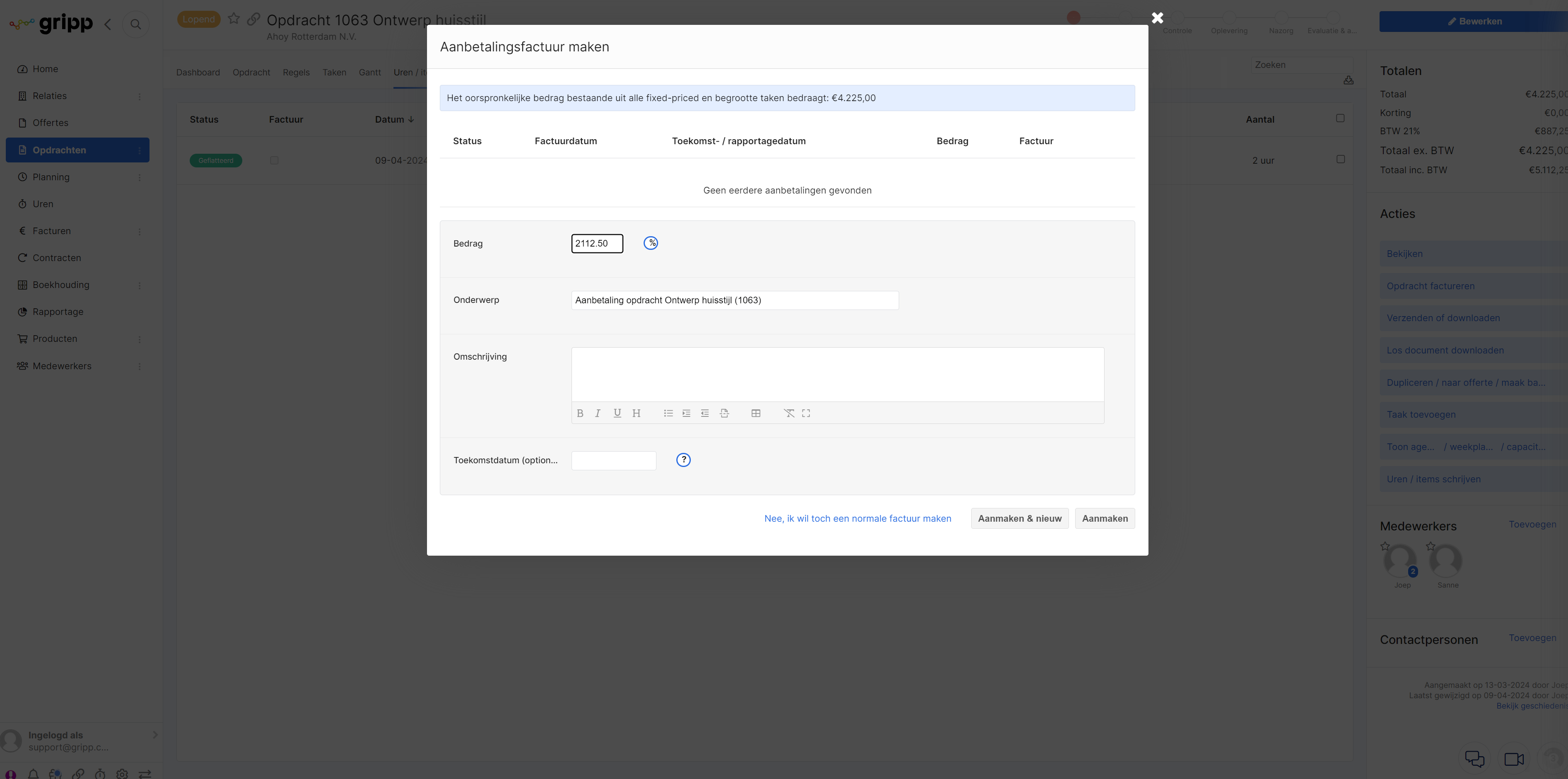This screenshot has height=779, width=1568.
Task: Focus the Bedrag input field
Action: pyautogui.click(x=596, y=243)
